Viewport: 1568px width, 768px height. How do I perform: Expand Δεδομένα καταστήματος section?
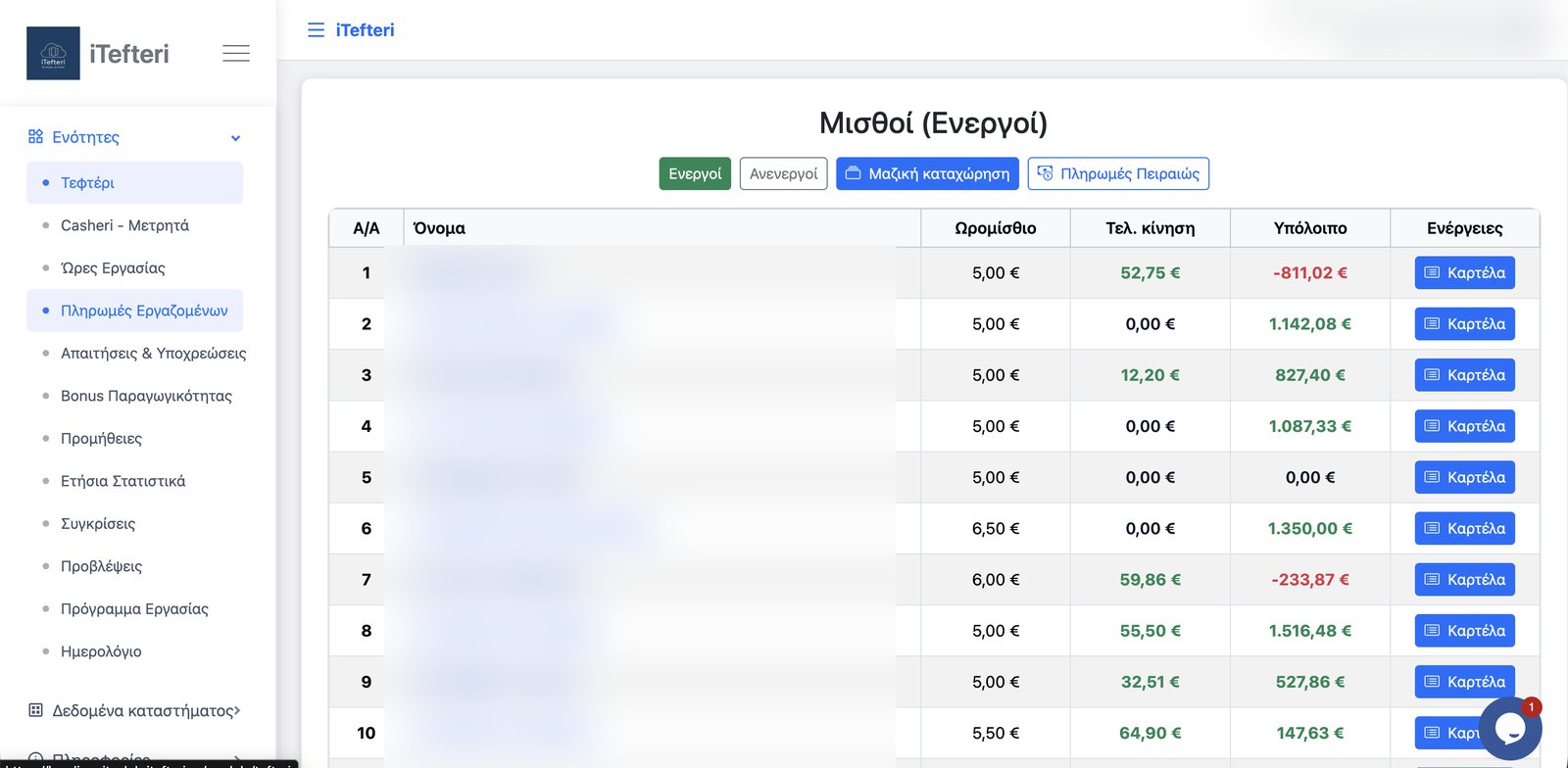(x=236, y=710)
